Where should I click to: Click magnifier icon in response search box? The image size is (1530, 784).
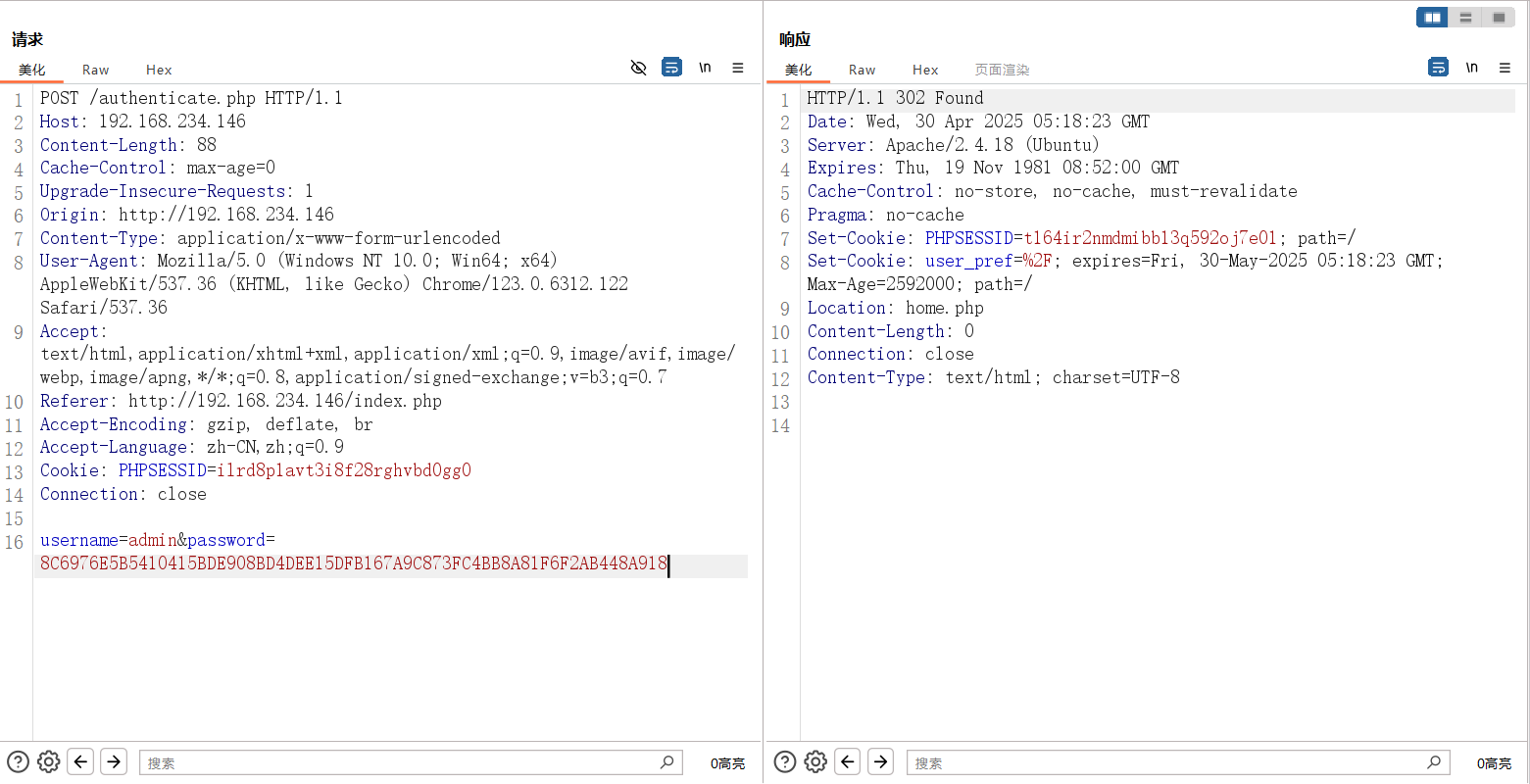tap(1434, 761)
